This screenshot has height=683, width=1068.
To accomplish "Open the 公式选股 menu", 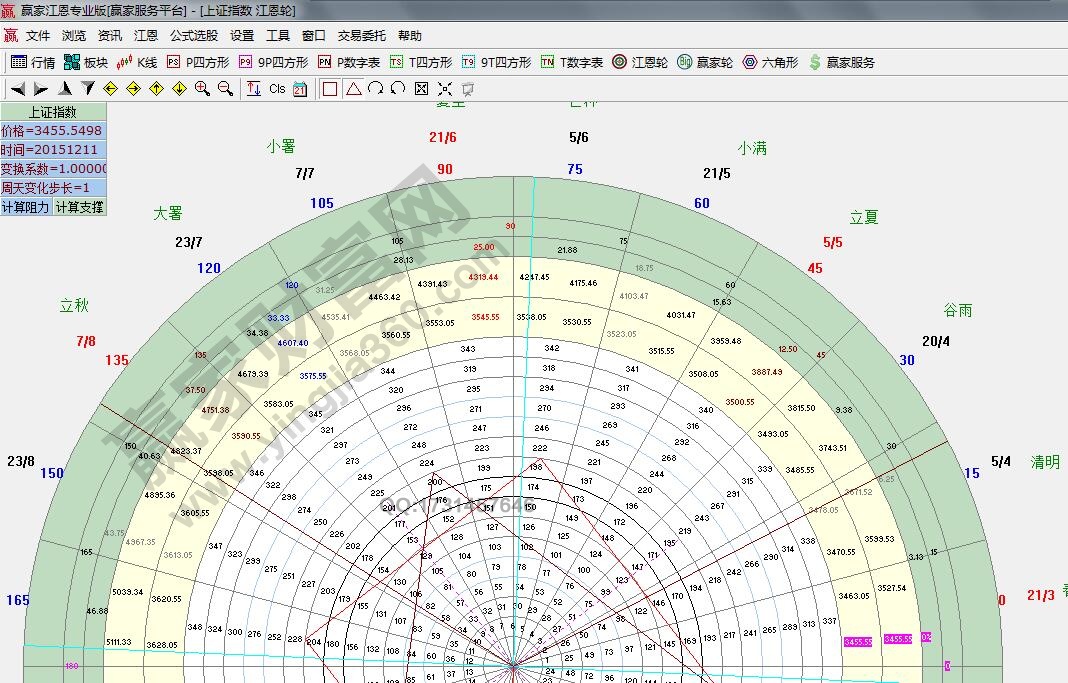I will 193,35.
